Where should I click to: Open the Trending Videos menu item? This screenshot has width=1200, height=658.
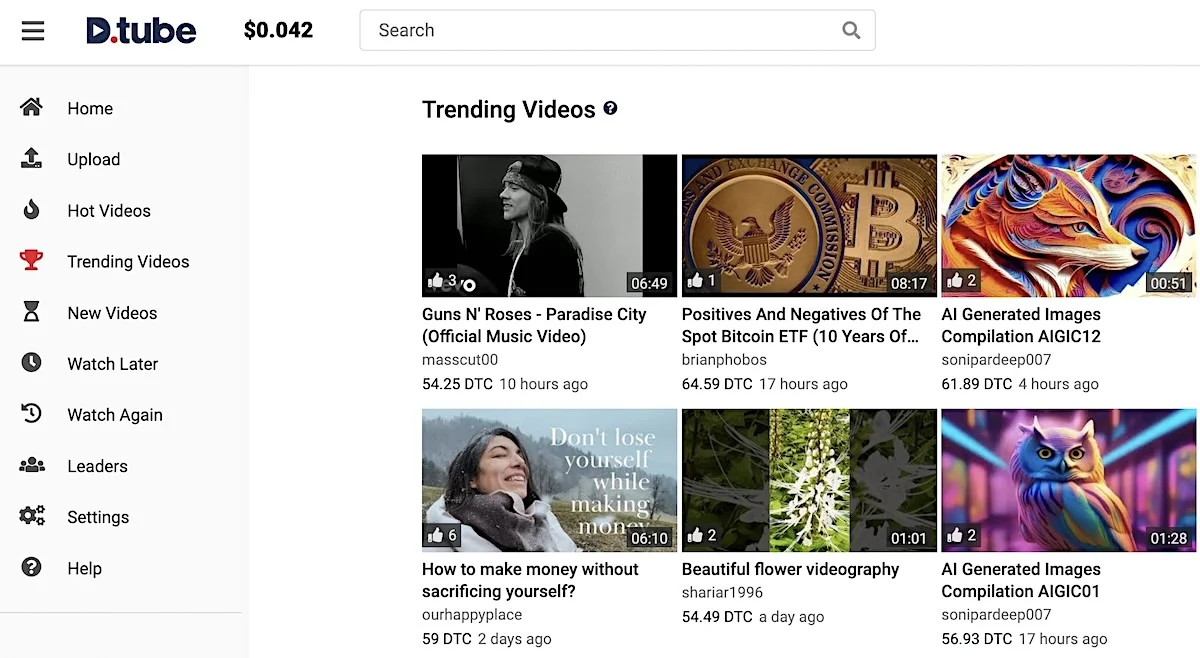pyautogui.click(x=128, y=262)
